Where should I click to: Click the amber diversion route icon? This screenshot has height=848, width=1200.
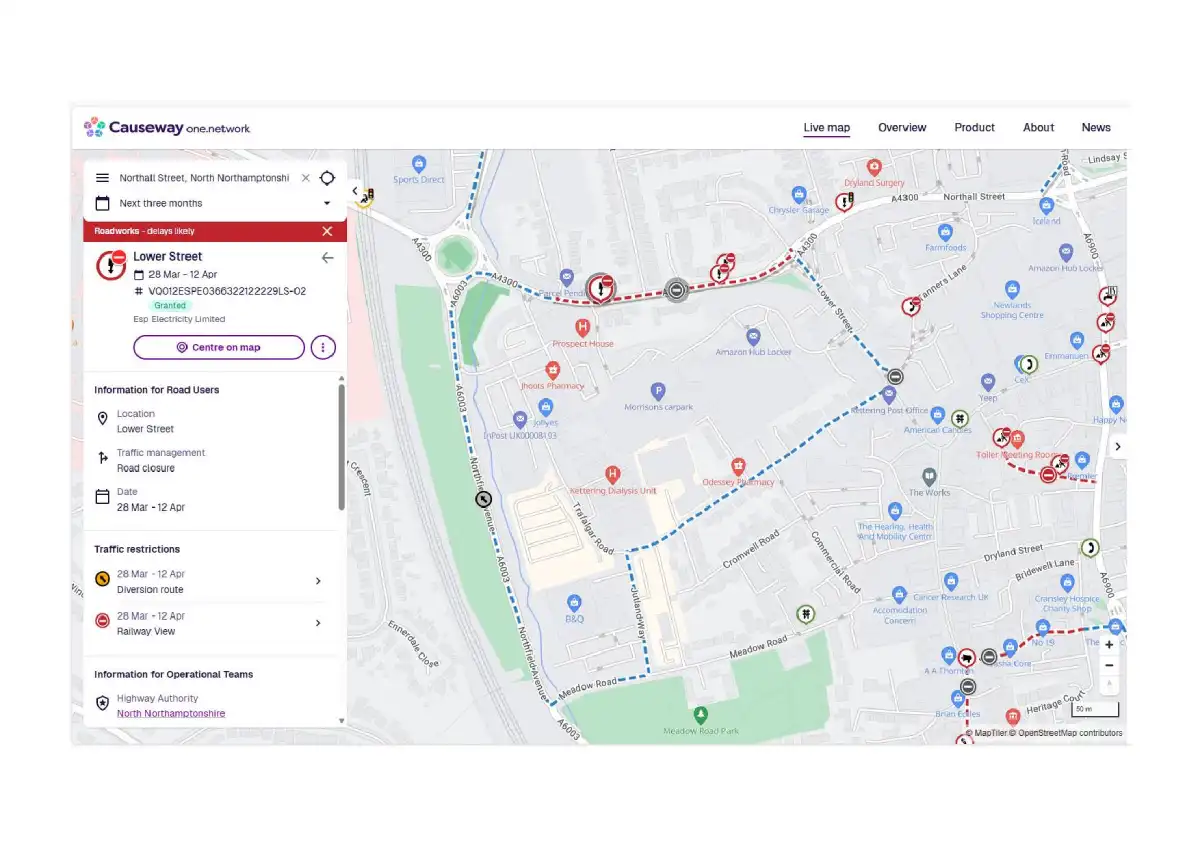tap(101, 578)
